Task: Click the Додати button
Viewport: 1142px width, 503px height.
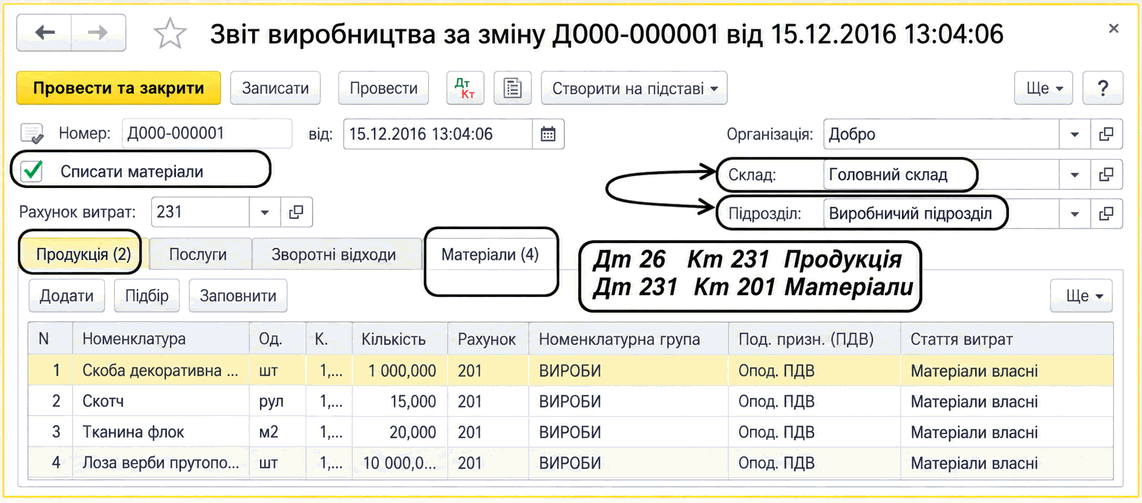Action: (67, 296)
